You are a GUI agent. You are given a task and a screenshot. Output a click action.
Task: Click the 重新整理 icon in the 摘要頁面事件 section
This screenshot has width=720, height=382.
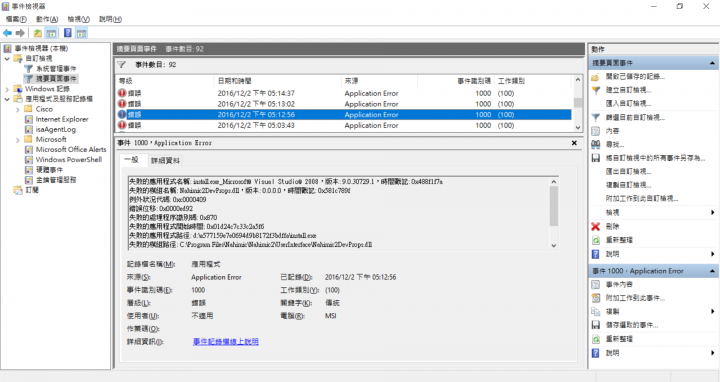[x=596, y=240]
